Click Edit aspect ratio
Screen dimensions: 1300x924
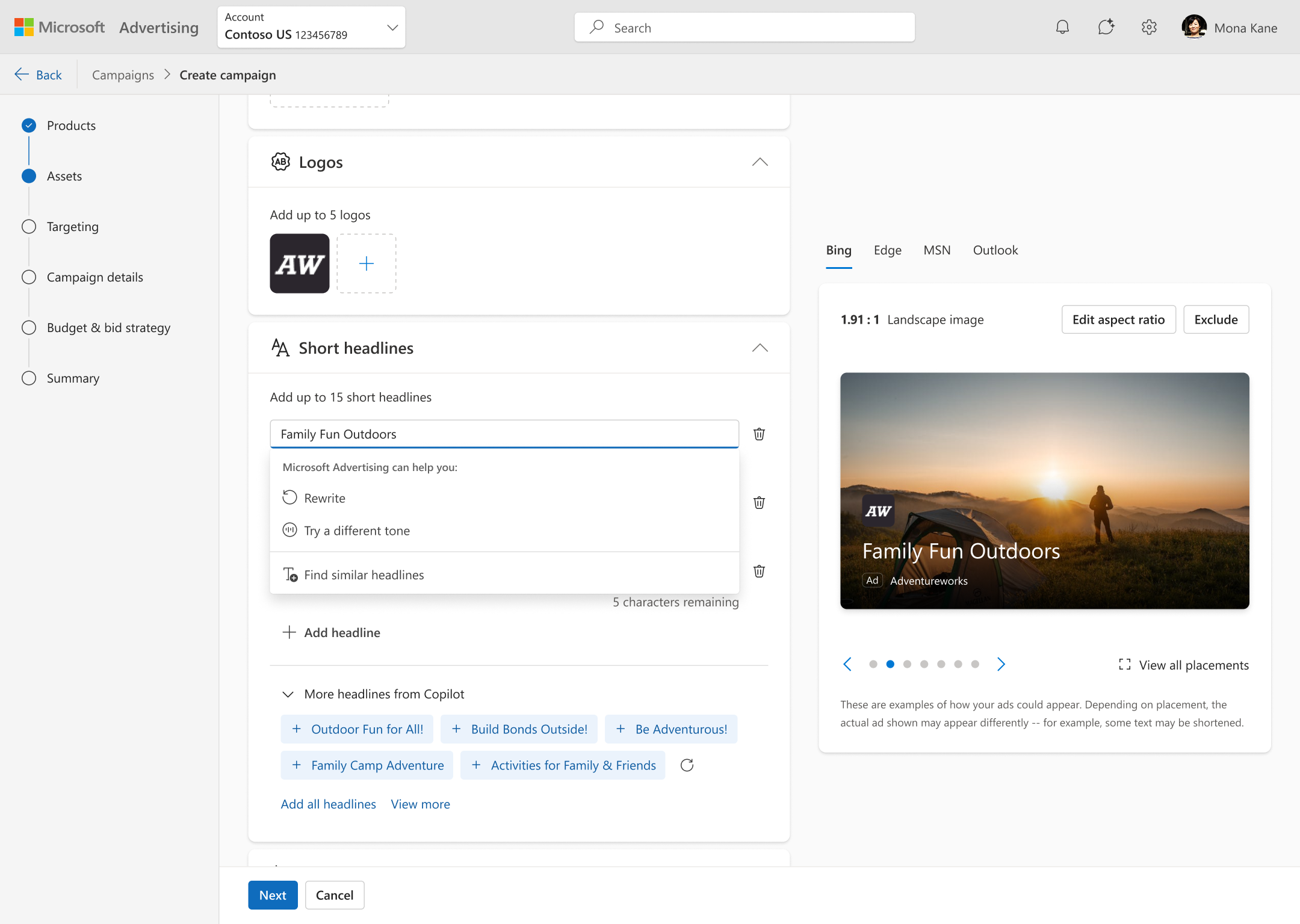click(1118, 319)
